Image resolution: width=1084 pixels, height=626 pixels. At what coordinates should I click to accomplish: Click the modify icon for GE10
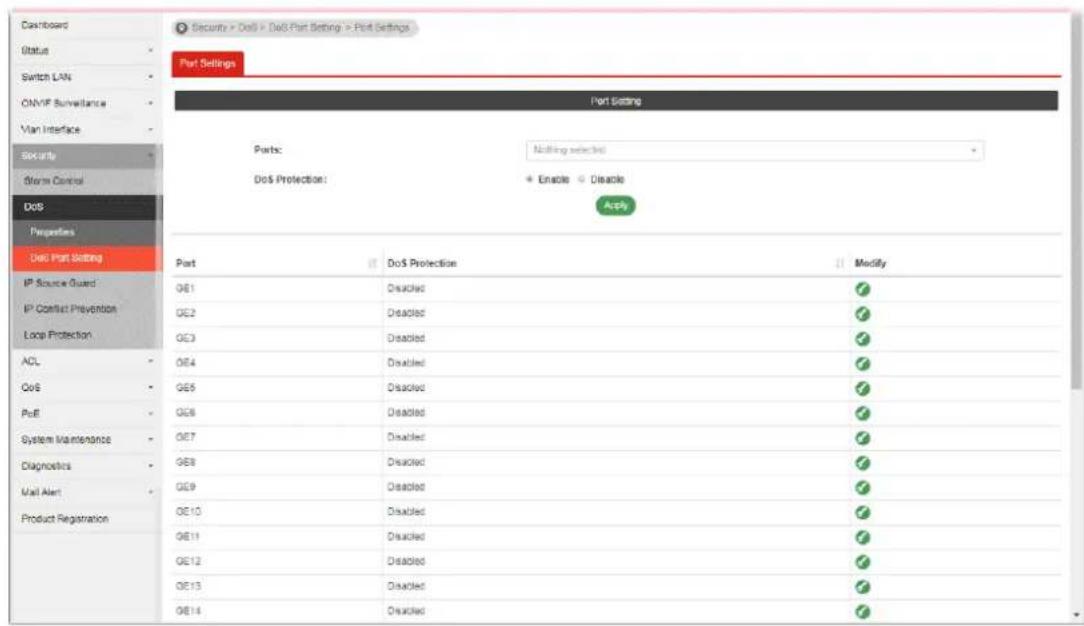click(x=862, y=513)
